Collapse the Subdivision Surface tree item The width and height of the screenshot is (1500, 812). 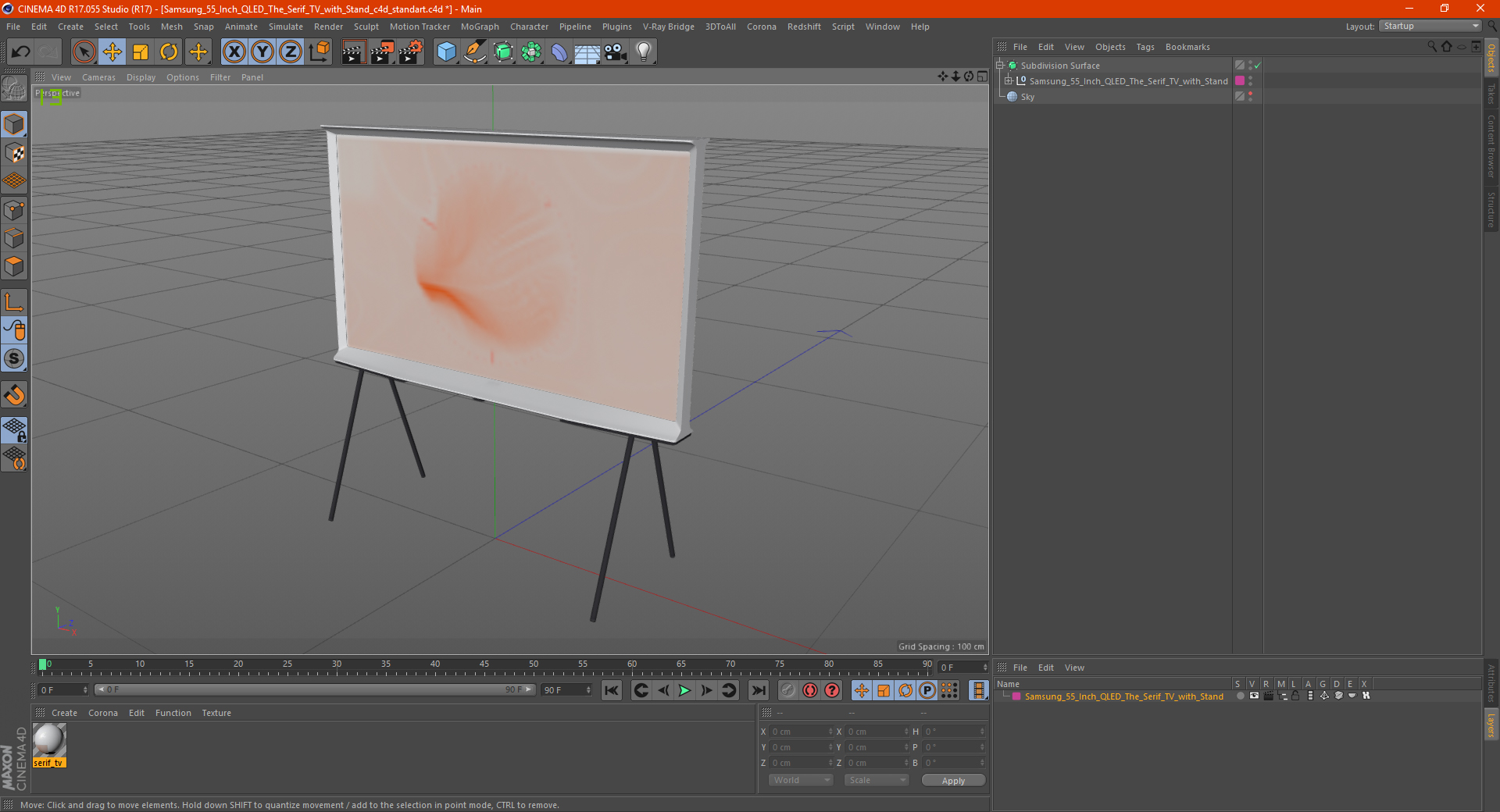click(1000, 66)
